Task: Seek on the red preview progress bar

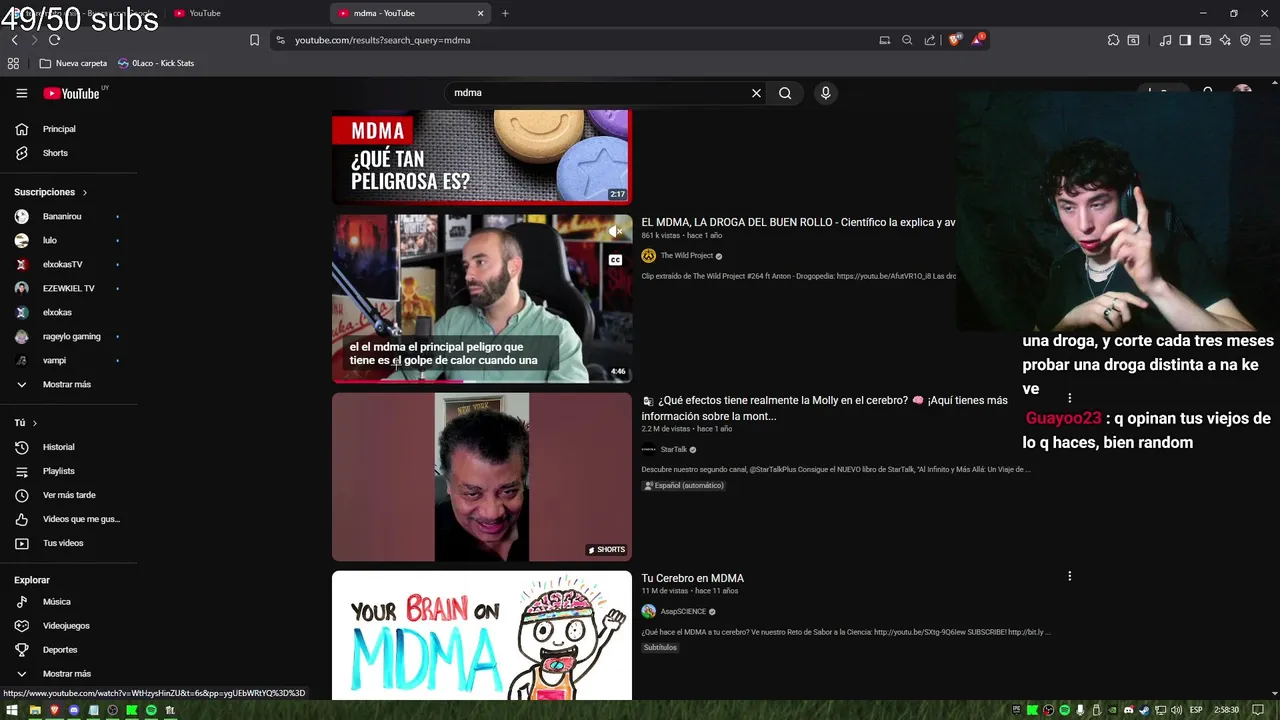Action: pos(482,381)
